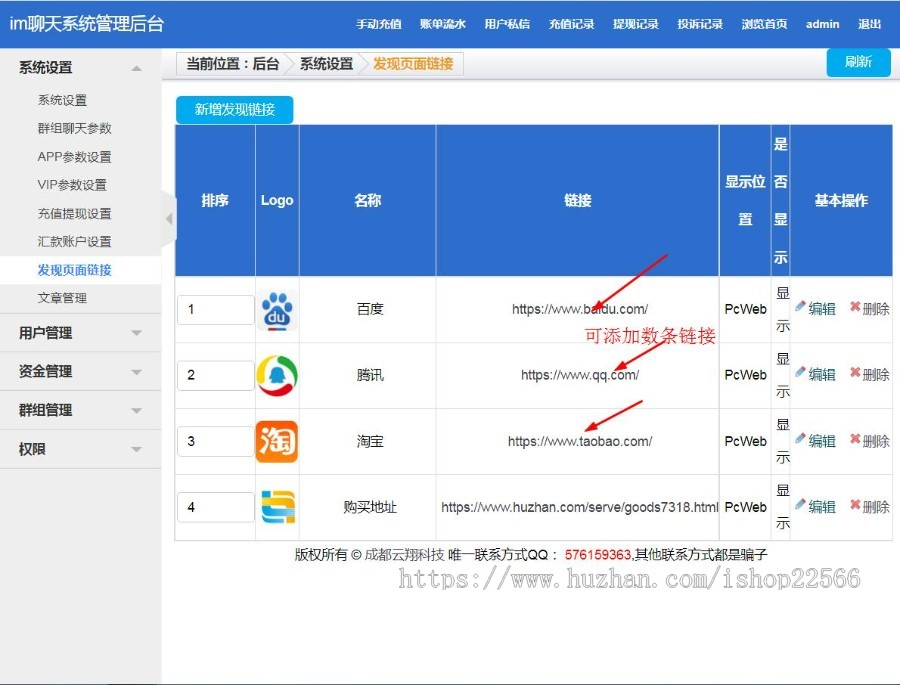This screenshot has height=685, width=900.
Task: Click the edit pencil icon in the 百度 row
Action: tap(800, 309)
